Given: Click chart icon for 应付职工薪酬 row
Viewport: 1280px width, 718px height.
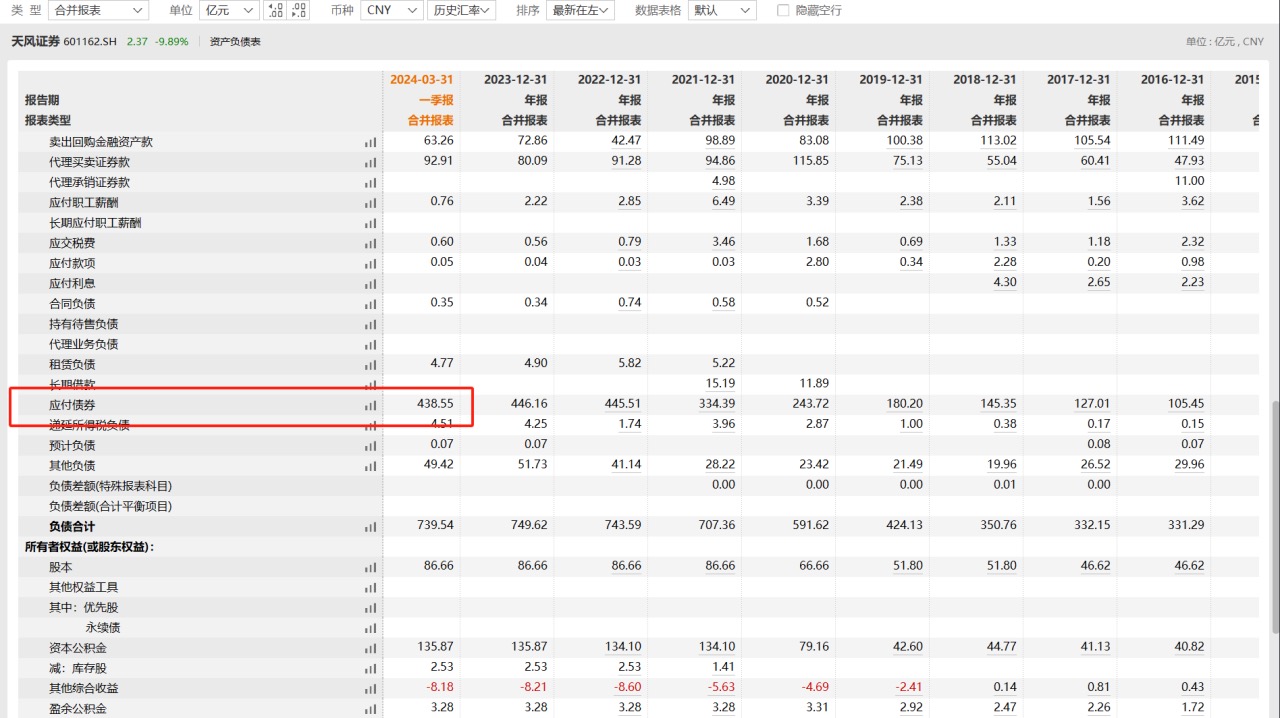Looking at the screenshot, I should (x=371, y=203).
